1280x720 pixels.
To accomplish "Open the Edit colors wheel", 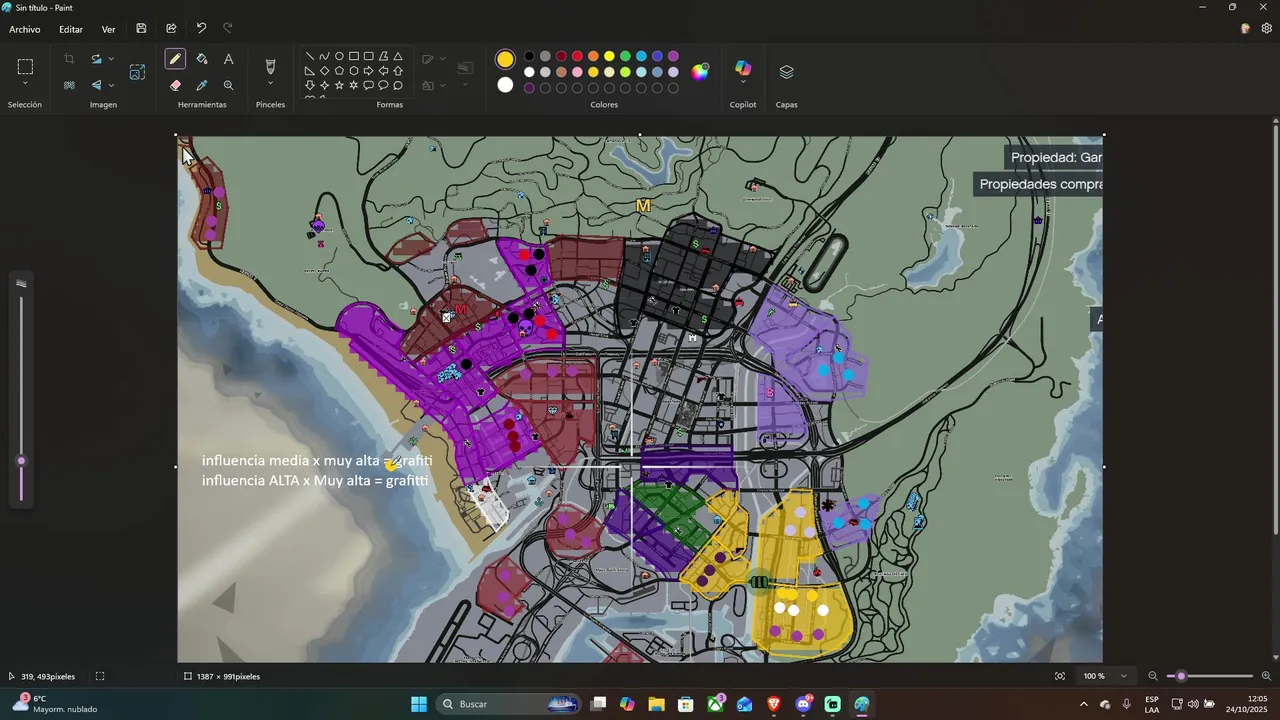I will pyautogui.click(x=700, y=72).
